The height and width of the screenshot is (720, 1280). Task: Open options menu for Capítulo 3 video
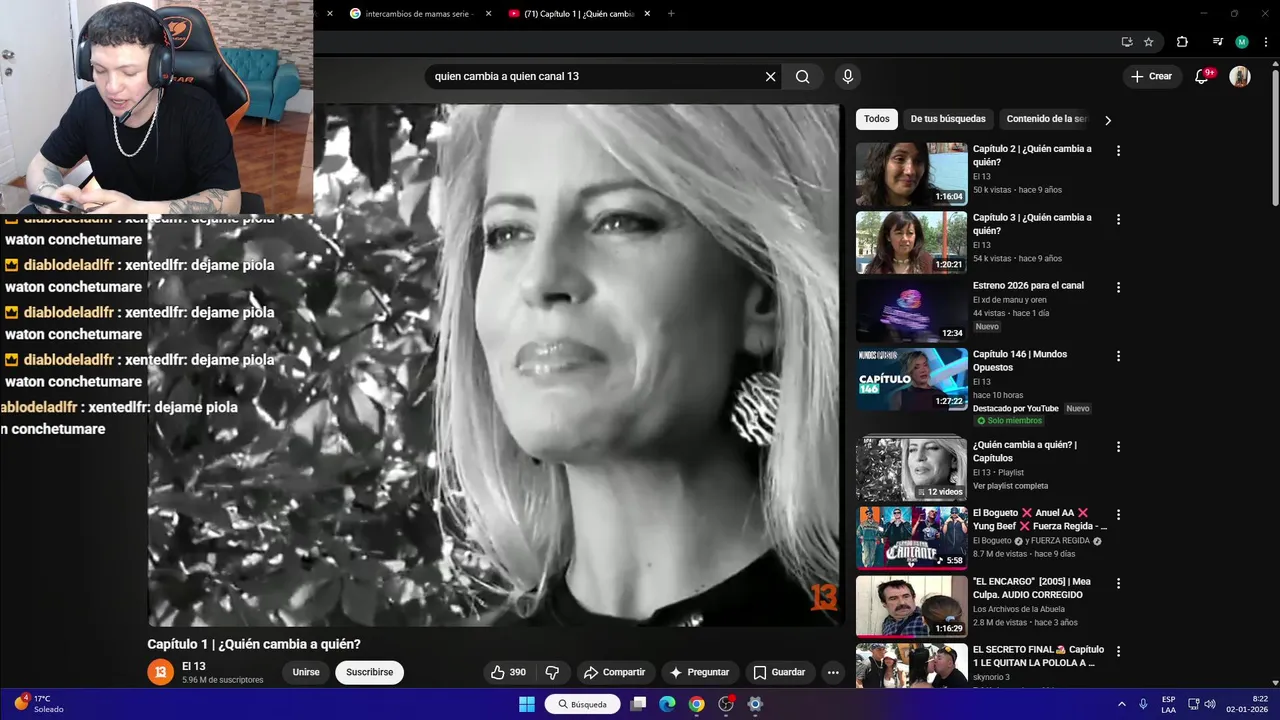[x=1118, y=219]
